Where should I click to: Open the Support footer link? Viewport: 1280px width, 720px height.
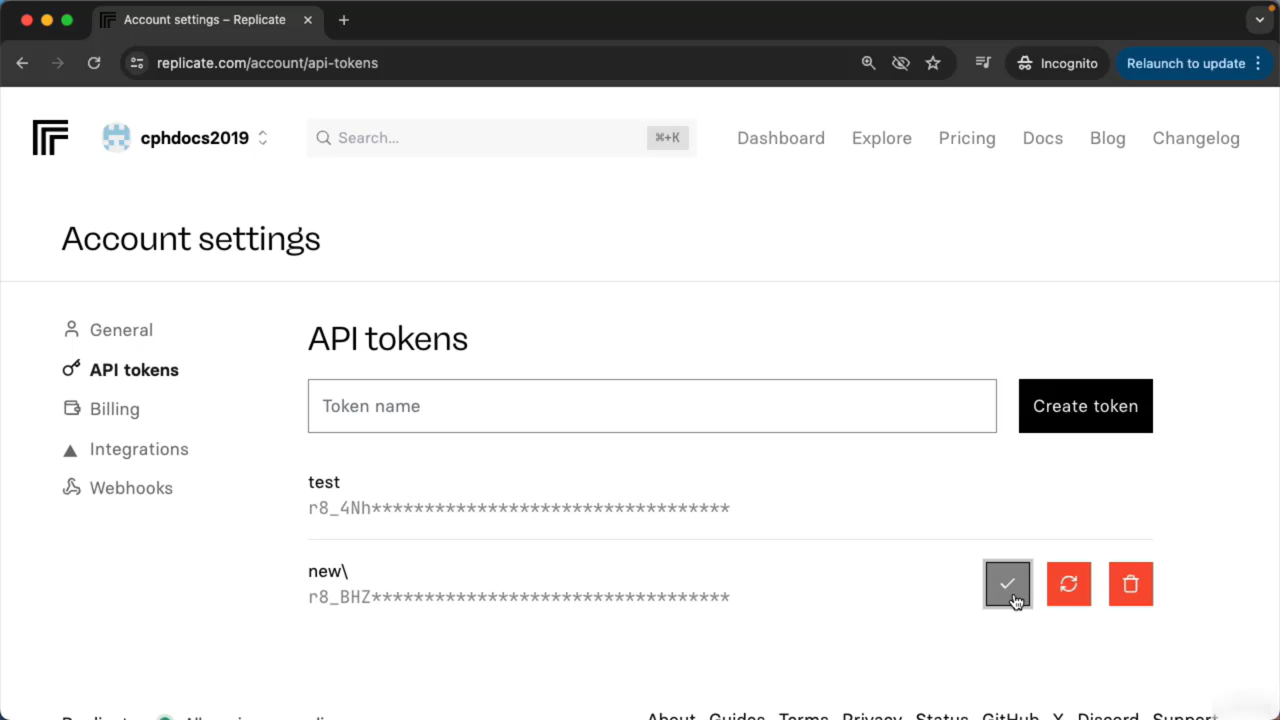tap(1184, 716)
